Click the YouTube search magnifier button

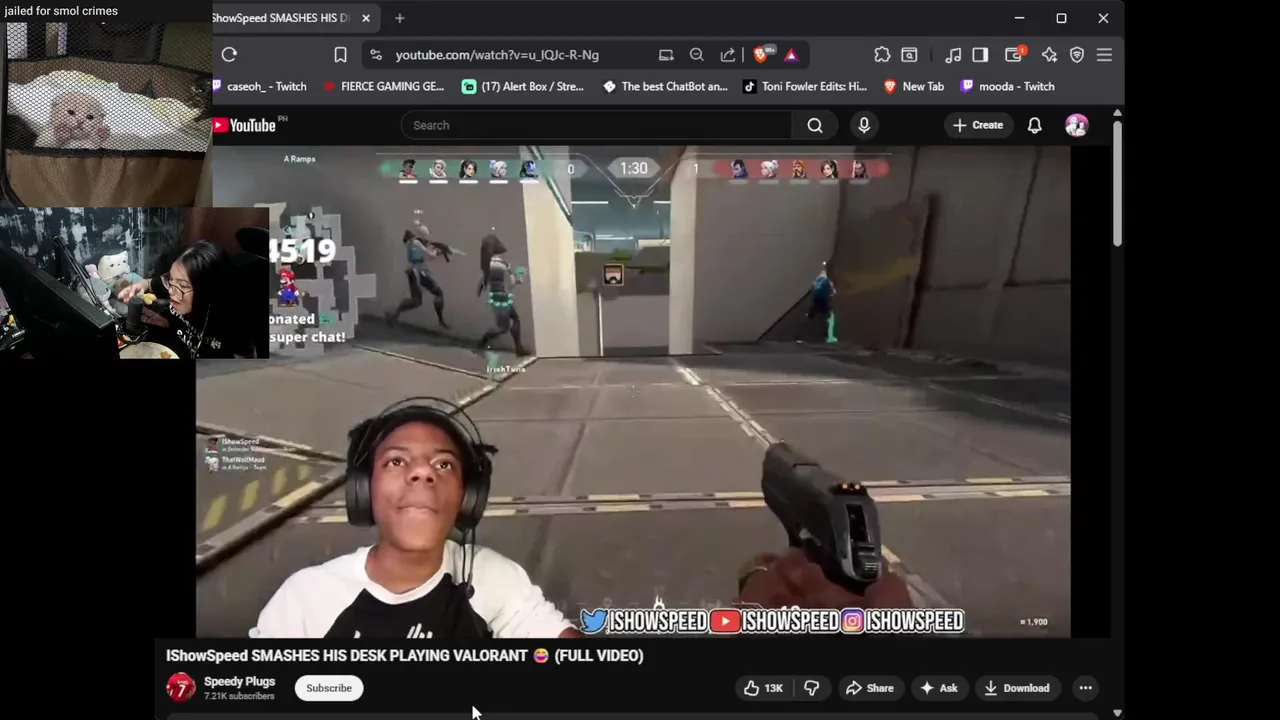[815, 125]
